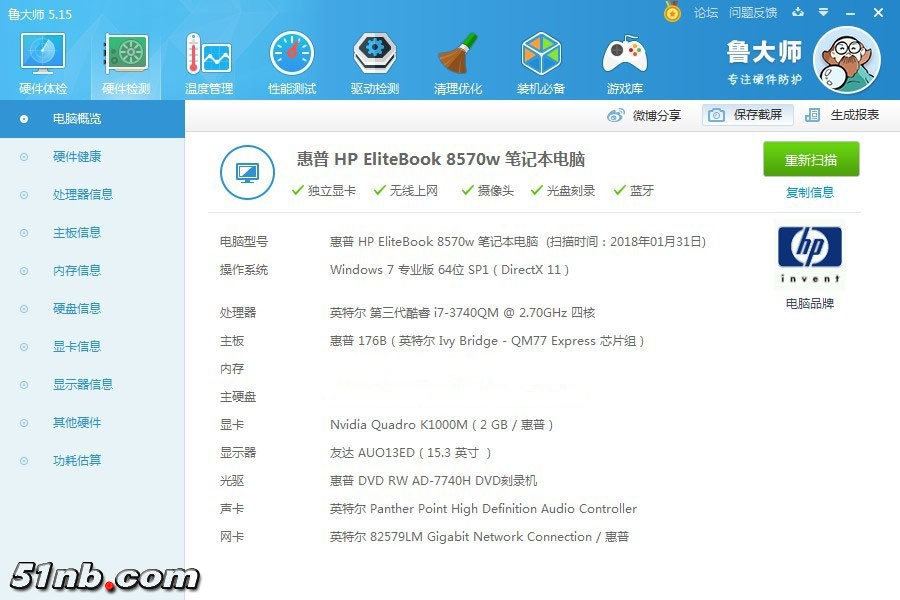
Task: Click the 鲁大师 5.15 window title
Action: click(x=40, y=14)
